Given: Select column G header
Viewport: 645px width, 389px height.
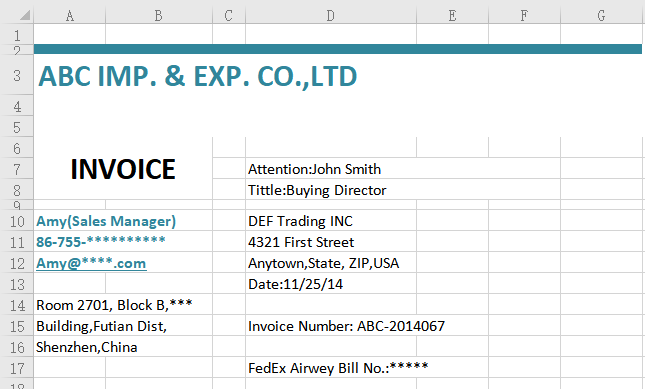Looking at the screenshot, I should click(x=601, y=16).
